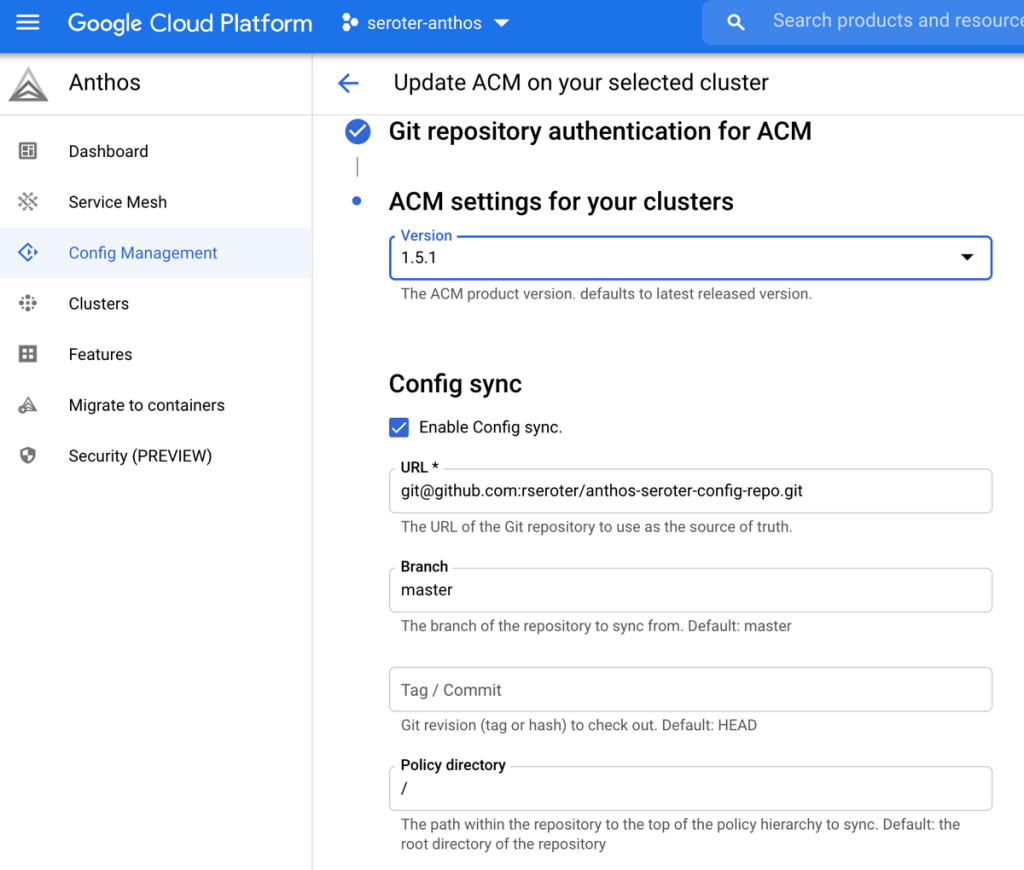Open the hamburger navigation menu

tap(28, 22)
